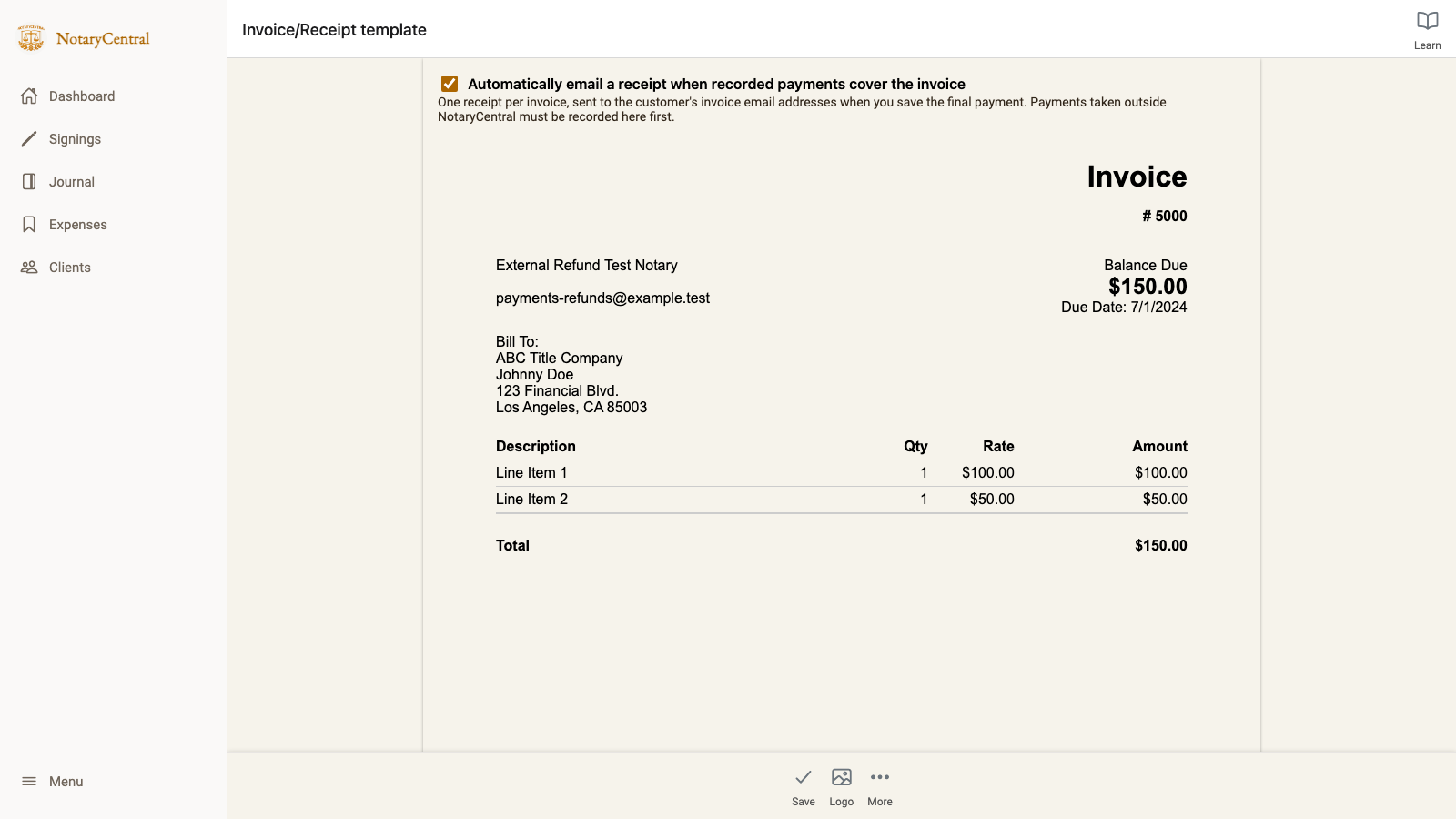Screen dimensions: 1456x819
Task: Go to Dashboard in the sidebar
Action: (82, 96)
